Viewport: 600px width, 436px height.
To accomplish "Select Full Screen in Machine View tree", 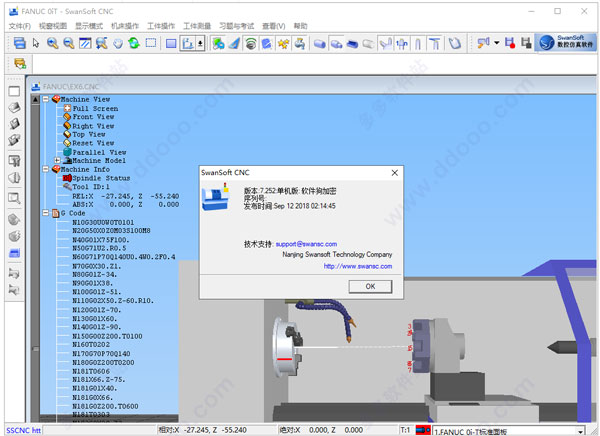I will [95, 108].
